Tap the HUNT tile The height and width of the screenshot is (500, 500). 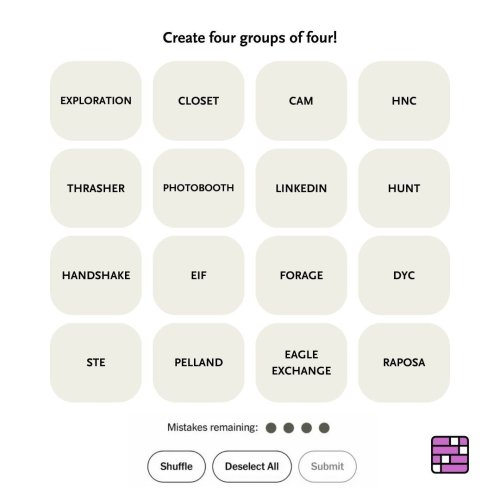tap(404, 188)
